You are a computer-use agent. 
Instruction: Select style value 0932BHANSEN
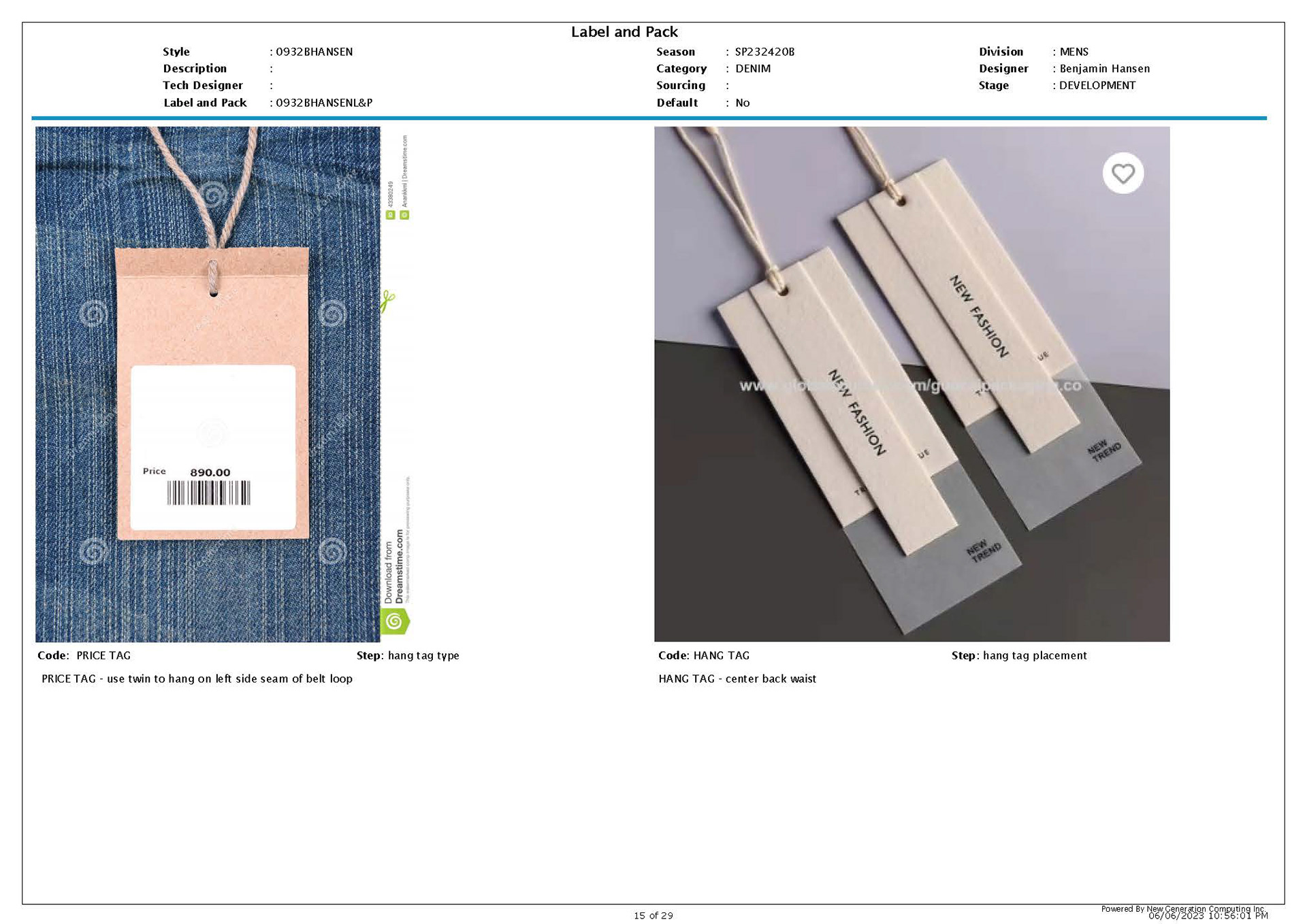tap(314, 52)
